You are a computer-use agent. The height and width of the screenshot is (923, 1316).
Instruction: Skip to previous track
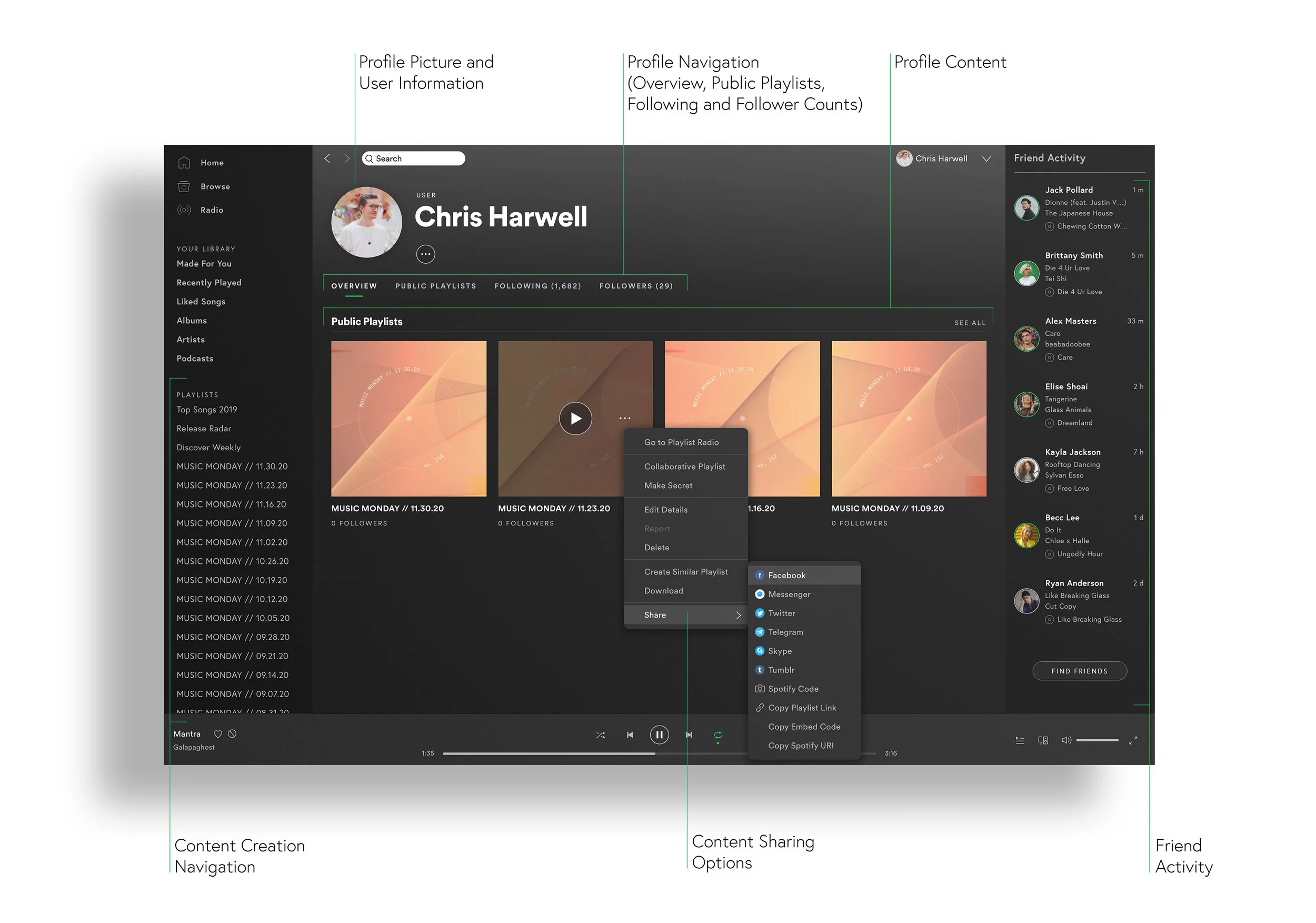click(630, 735)
